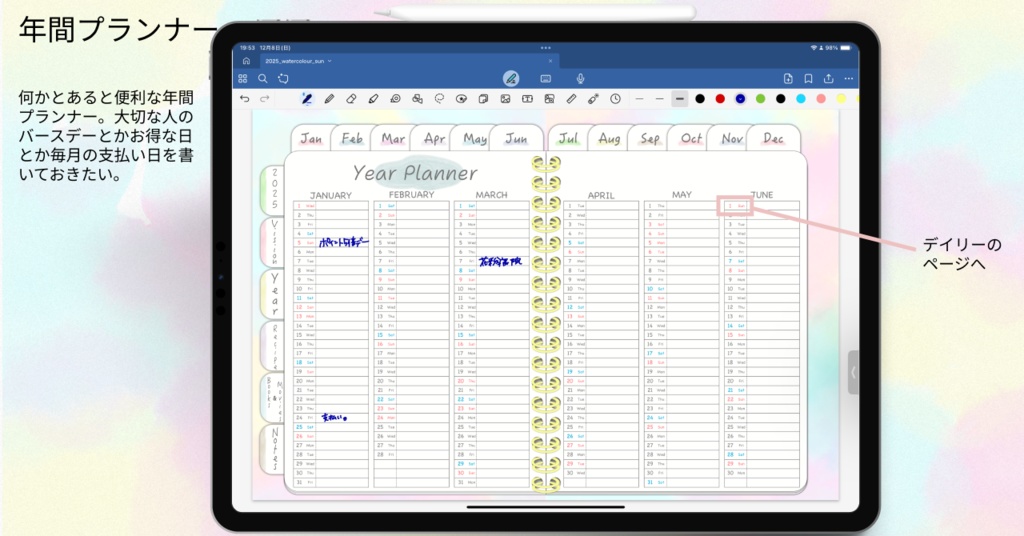Jump to the Feb planner tab
This screenshot has height=536, width=1024.
coord(352,138)
